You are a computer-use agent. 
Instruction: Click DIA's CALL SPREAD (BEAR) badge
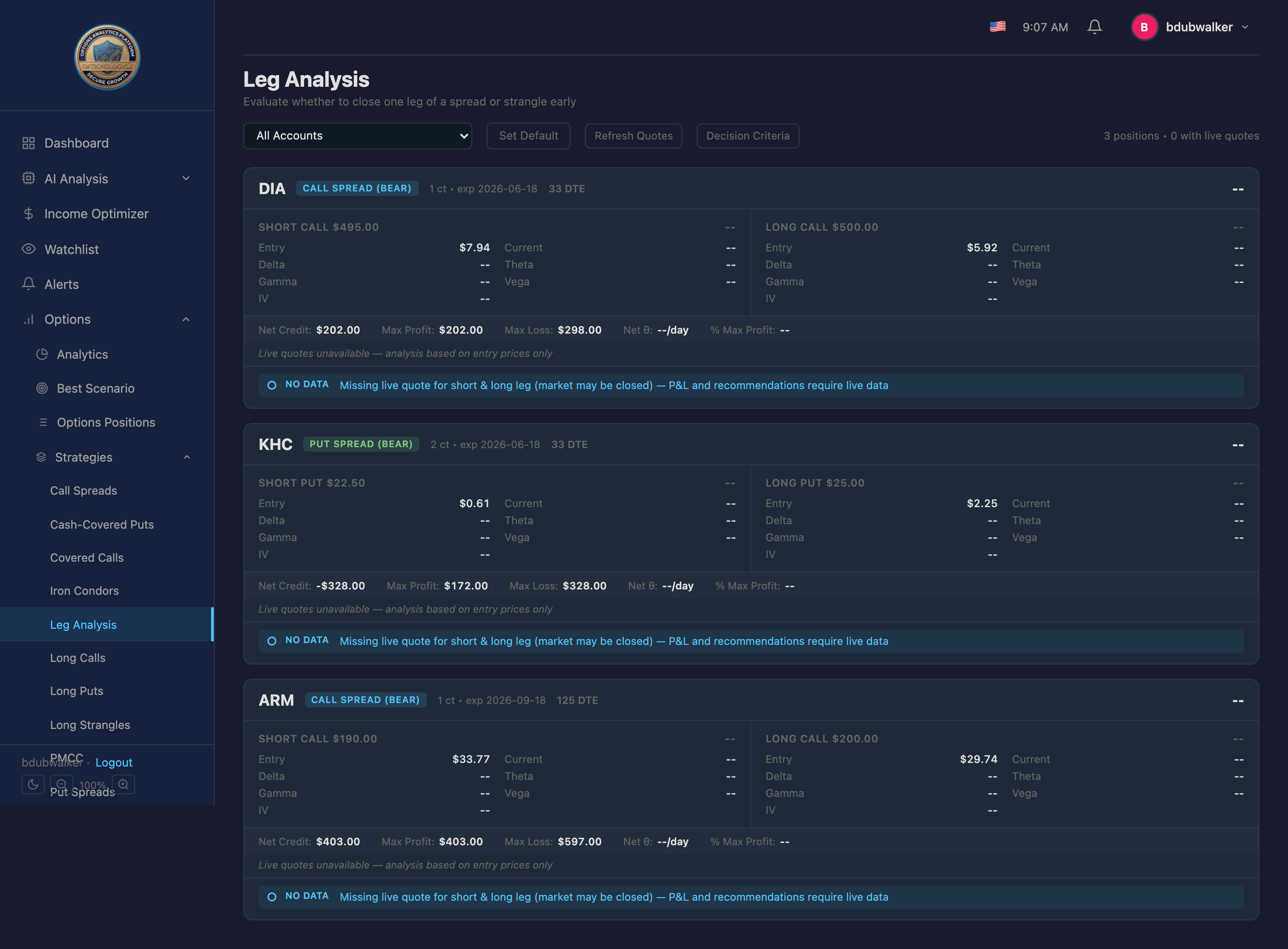point(357,188)
